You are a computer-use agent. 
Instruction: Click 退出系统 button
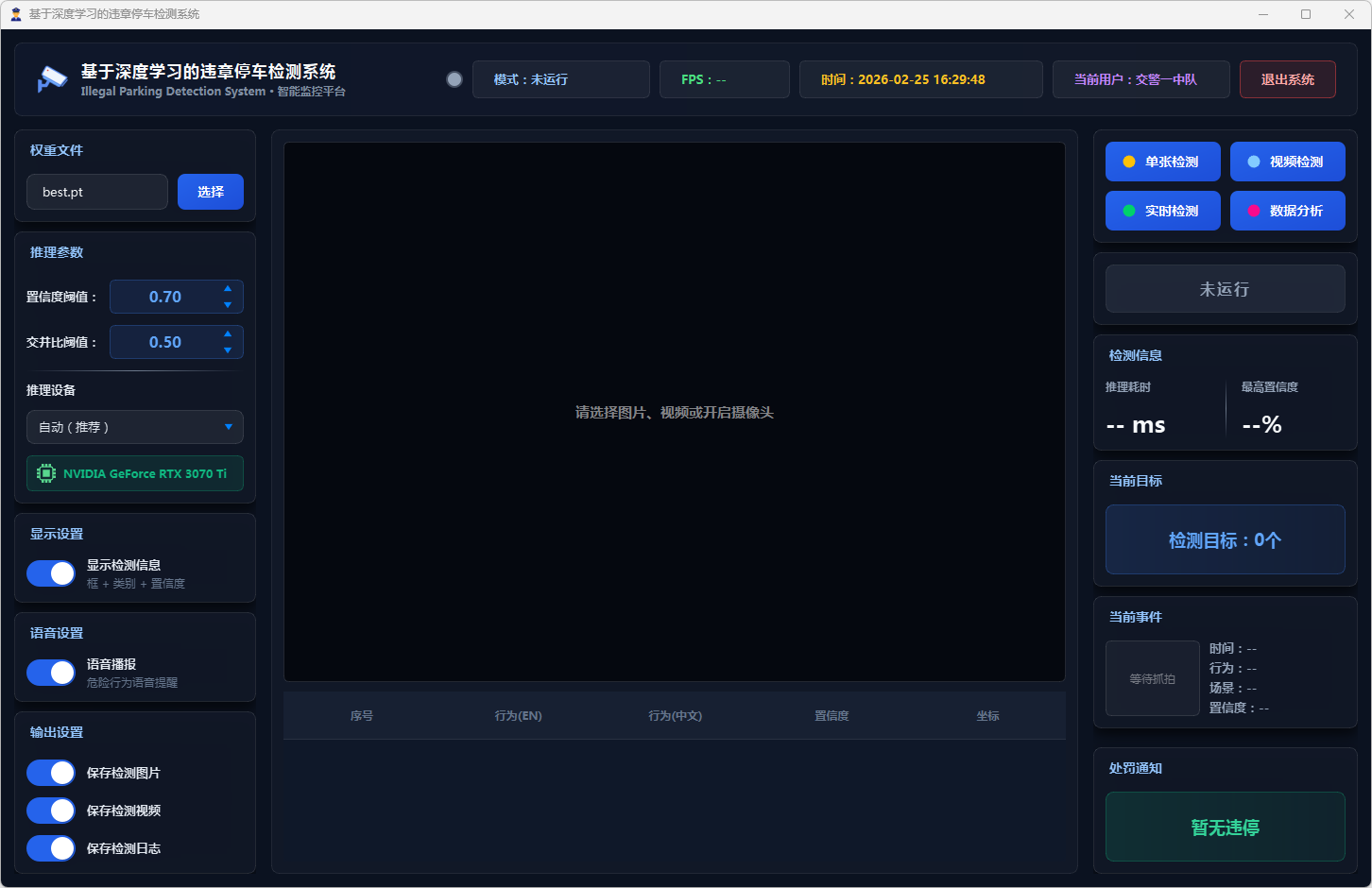(1288, 79)
